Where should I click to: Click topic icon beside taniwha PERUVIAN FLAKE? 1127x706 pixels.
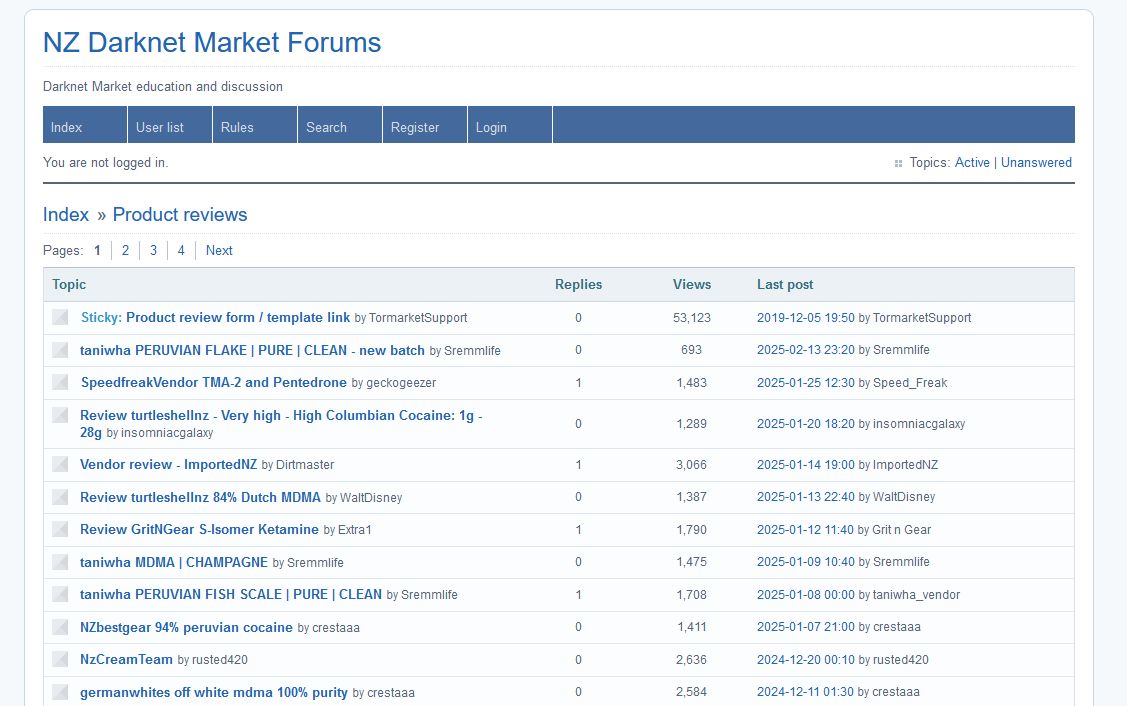(60, 350)
